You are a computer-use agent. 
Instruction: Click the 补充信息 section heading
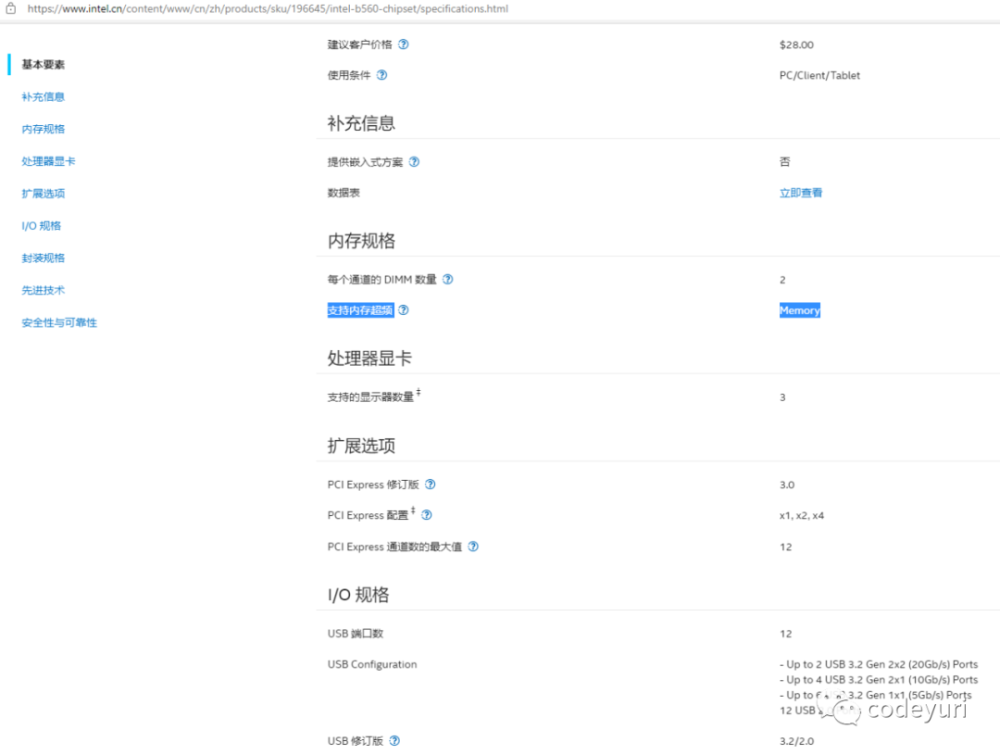(x=362, y=123)
